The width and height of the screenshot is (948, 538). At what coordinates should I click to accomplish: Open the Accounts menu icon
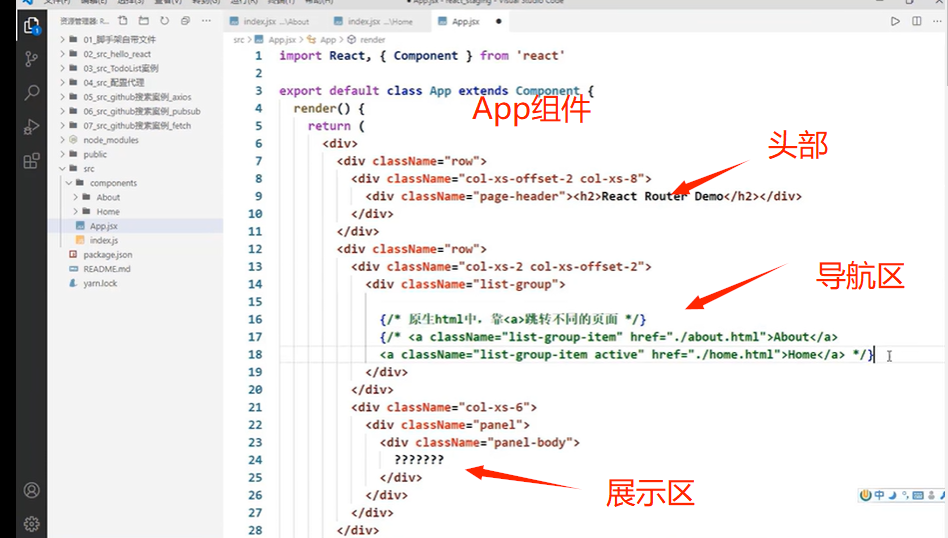pos(31,490)
